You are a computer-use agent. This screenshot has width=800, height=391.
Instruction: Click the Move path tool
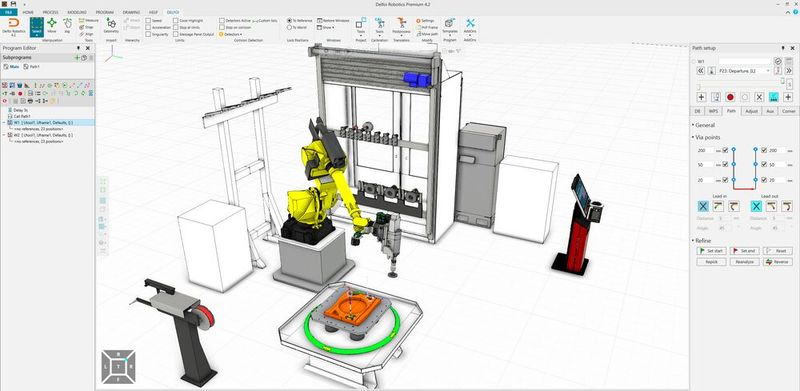coord(427,34)
